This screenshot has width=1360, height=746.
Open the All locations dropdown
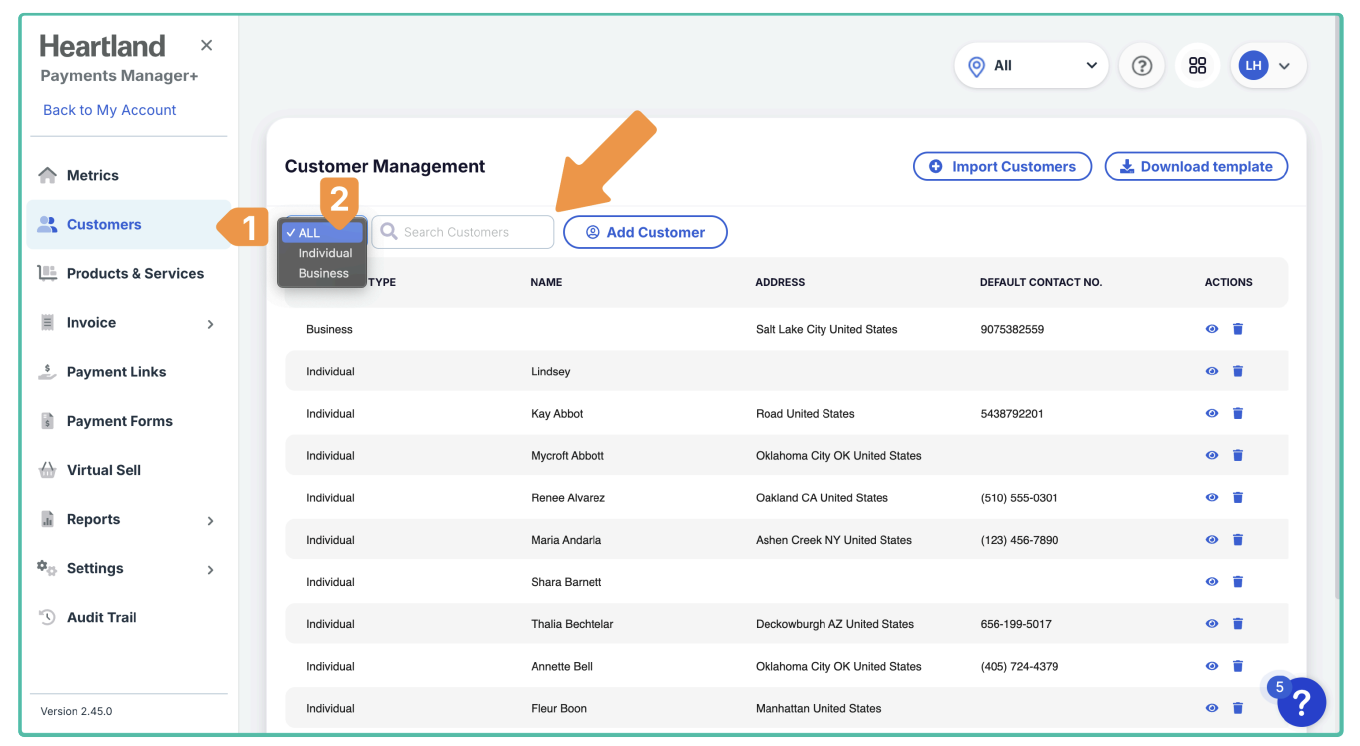1031,66
